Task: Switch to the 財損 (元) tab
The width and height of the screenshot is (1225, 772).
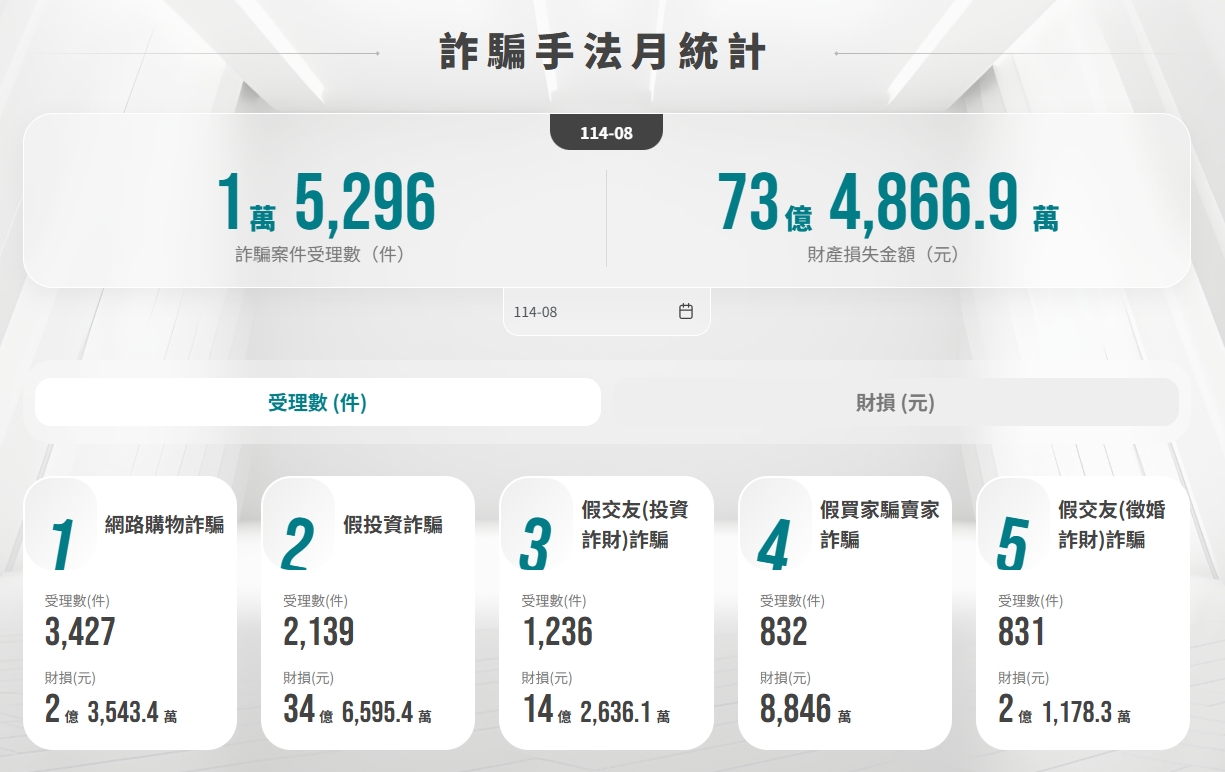Action: (895, 402)
